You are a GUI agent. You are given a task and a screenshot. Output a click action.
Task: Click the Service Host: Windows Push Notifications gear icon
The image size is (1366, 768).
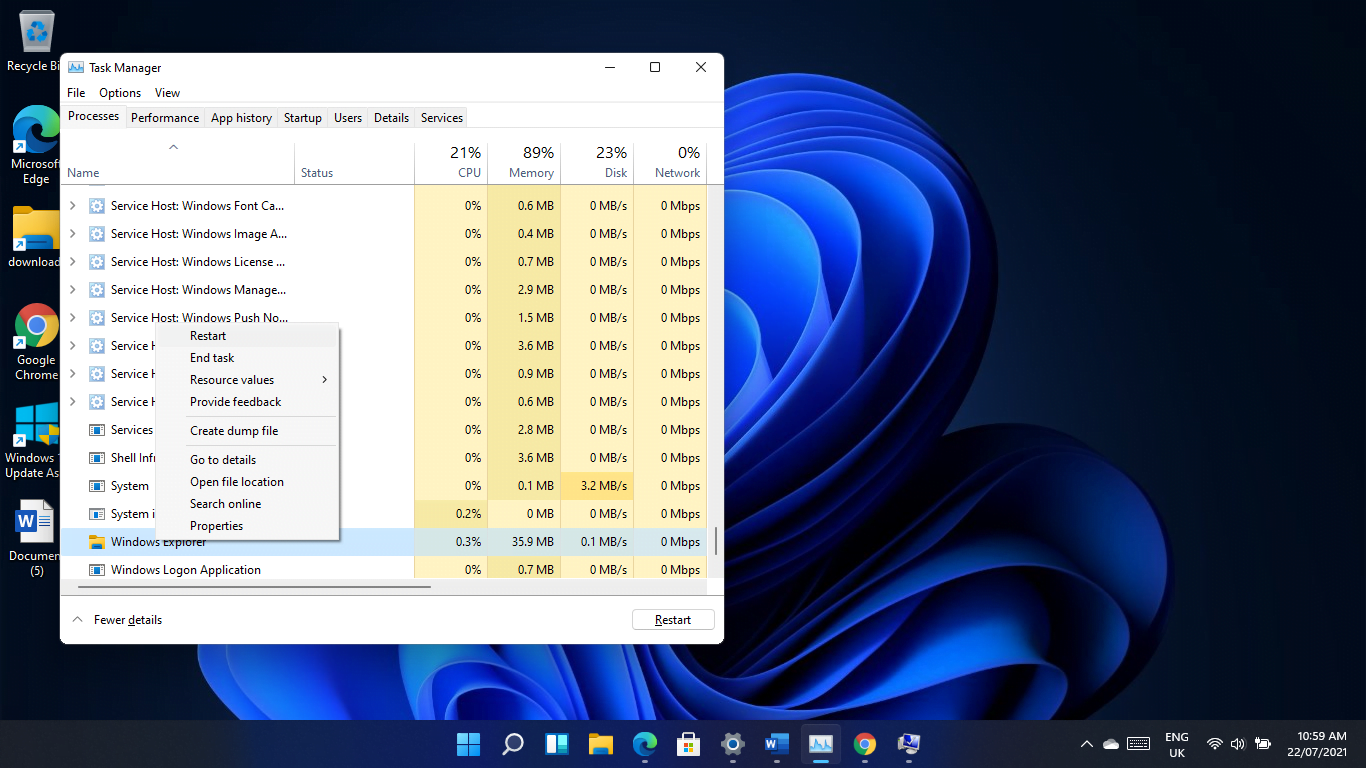(96, 317)
